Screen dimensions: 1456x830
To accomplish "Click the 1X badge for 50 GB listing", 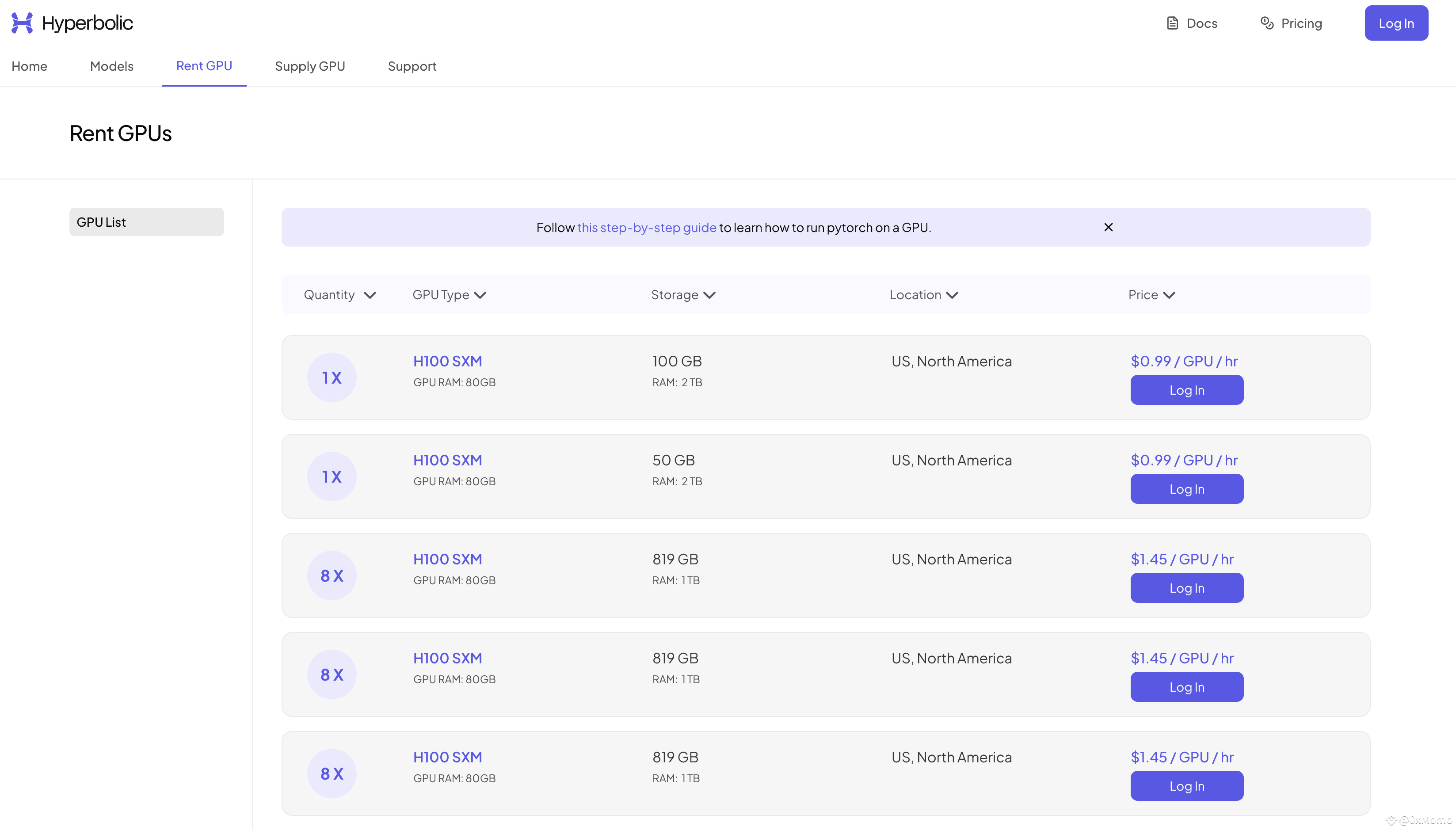I will pos(331,476).
